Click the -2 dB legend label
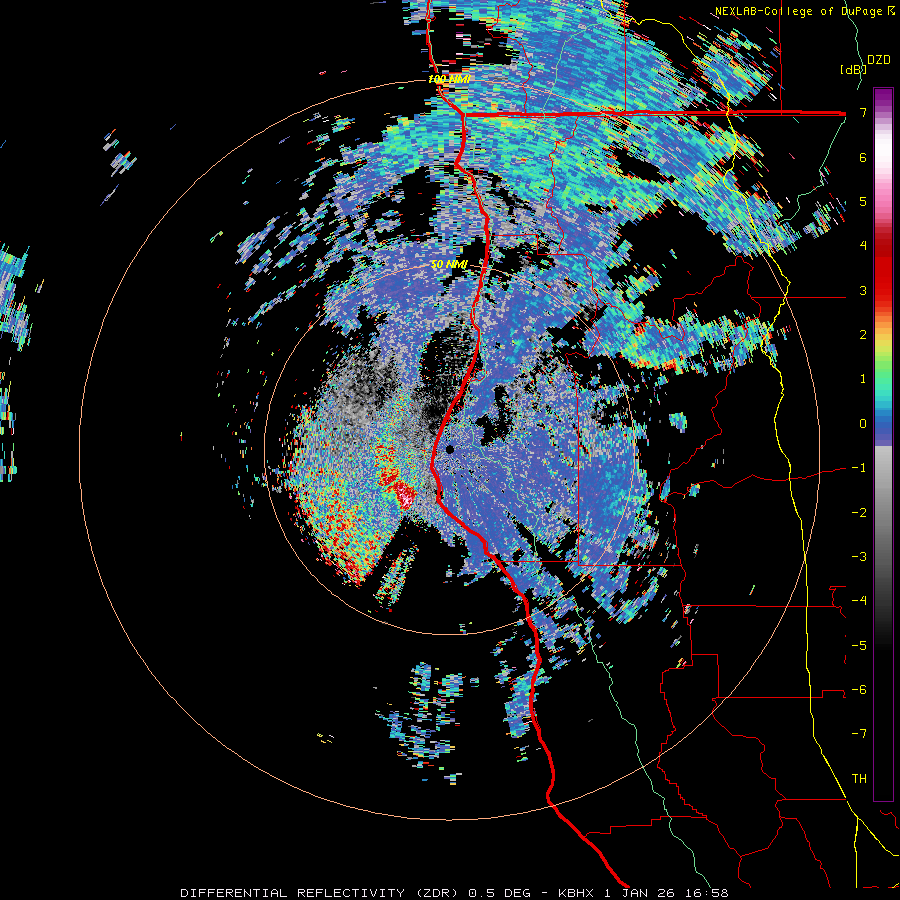900x900 pixels. [859, 513]
